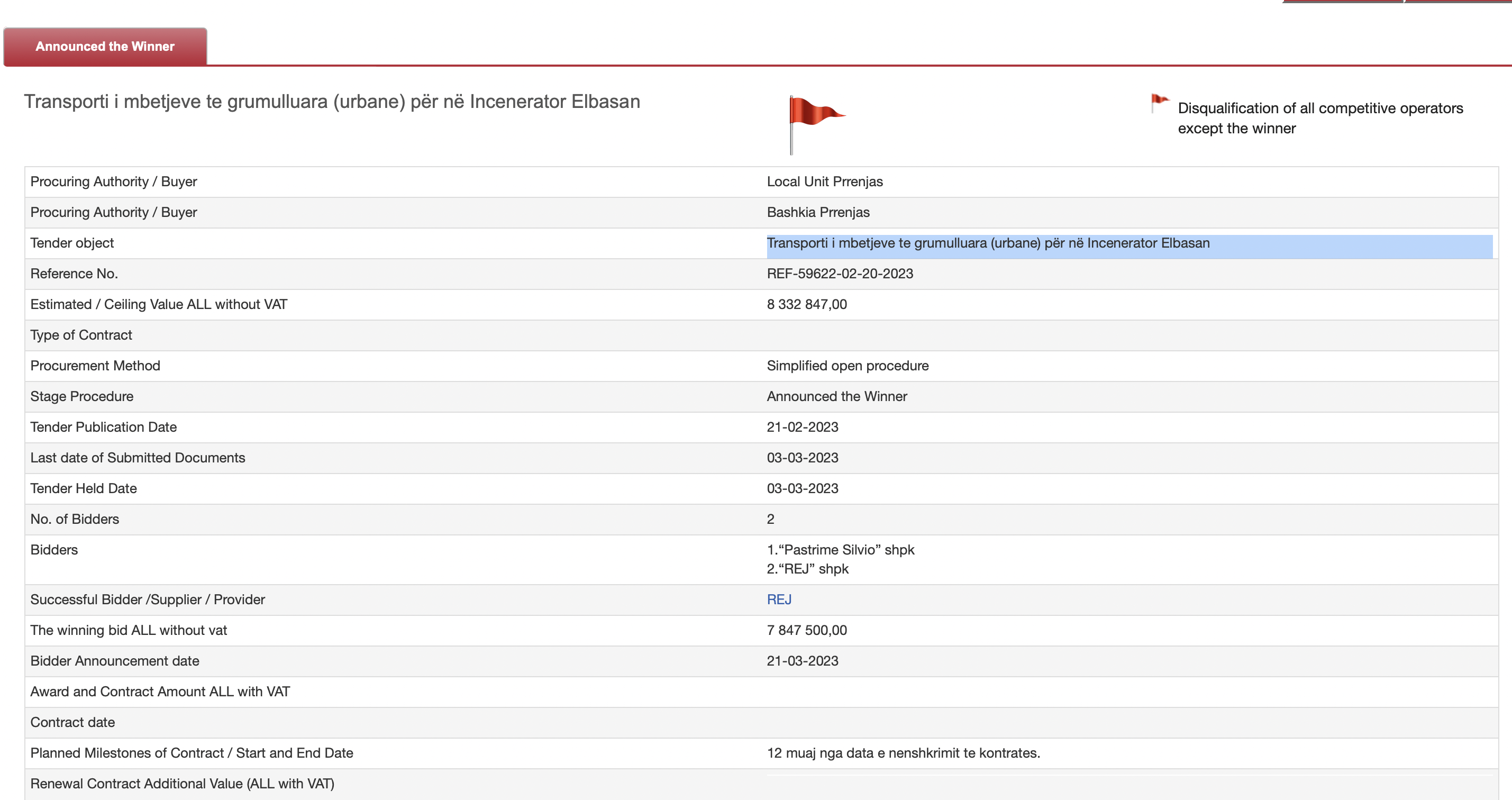Open the Announced the Winner tab

105,47
